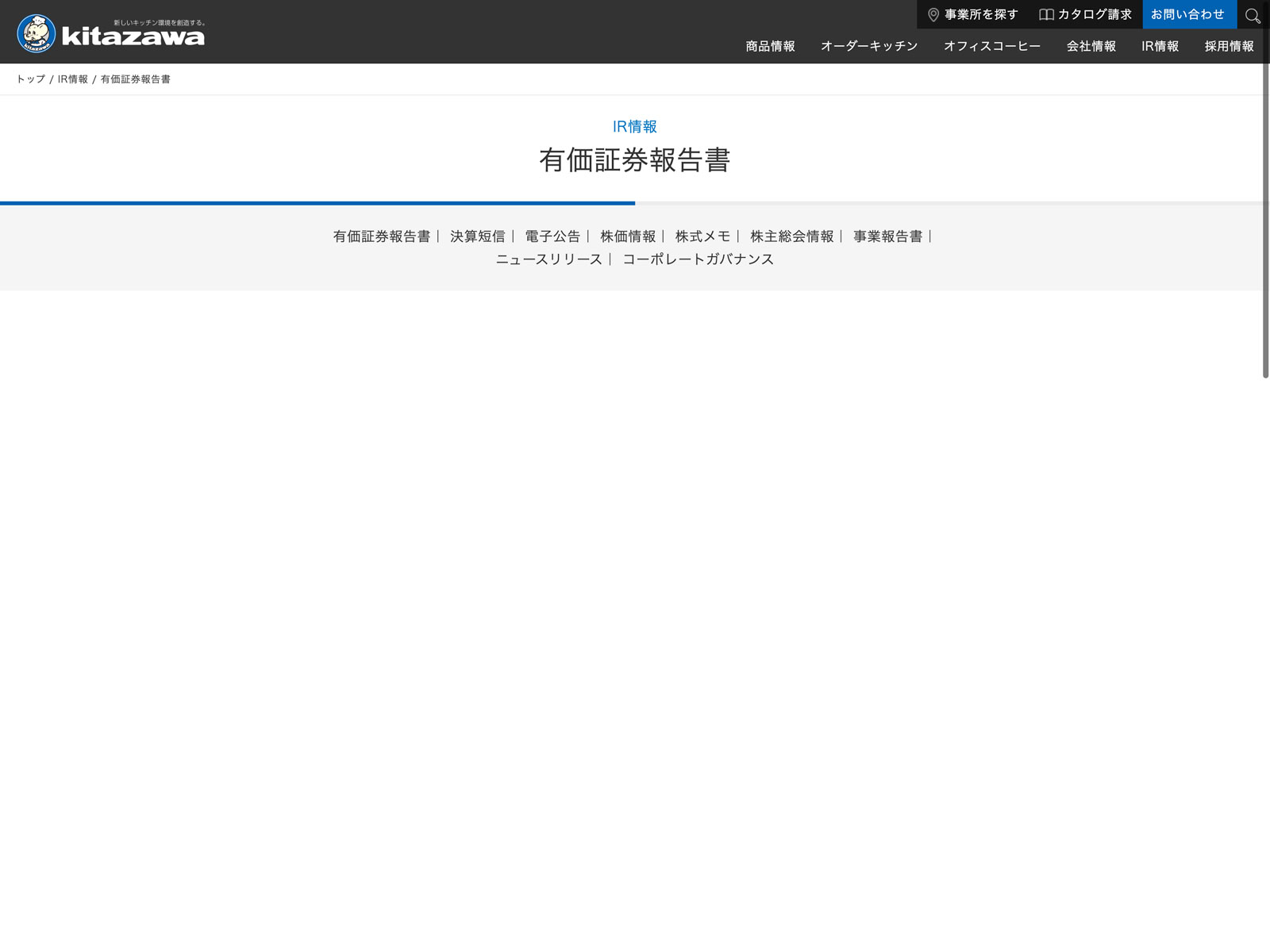Open the オーダーキッチン menu
Image resolution: width=1270 pixels, height=952 pixels.
click(x=869, y=46)
